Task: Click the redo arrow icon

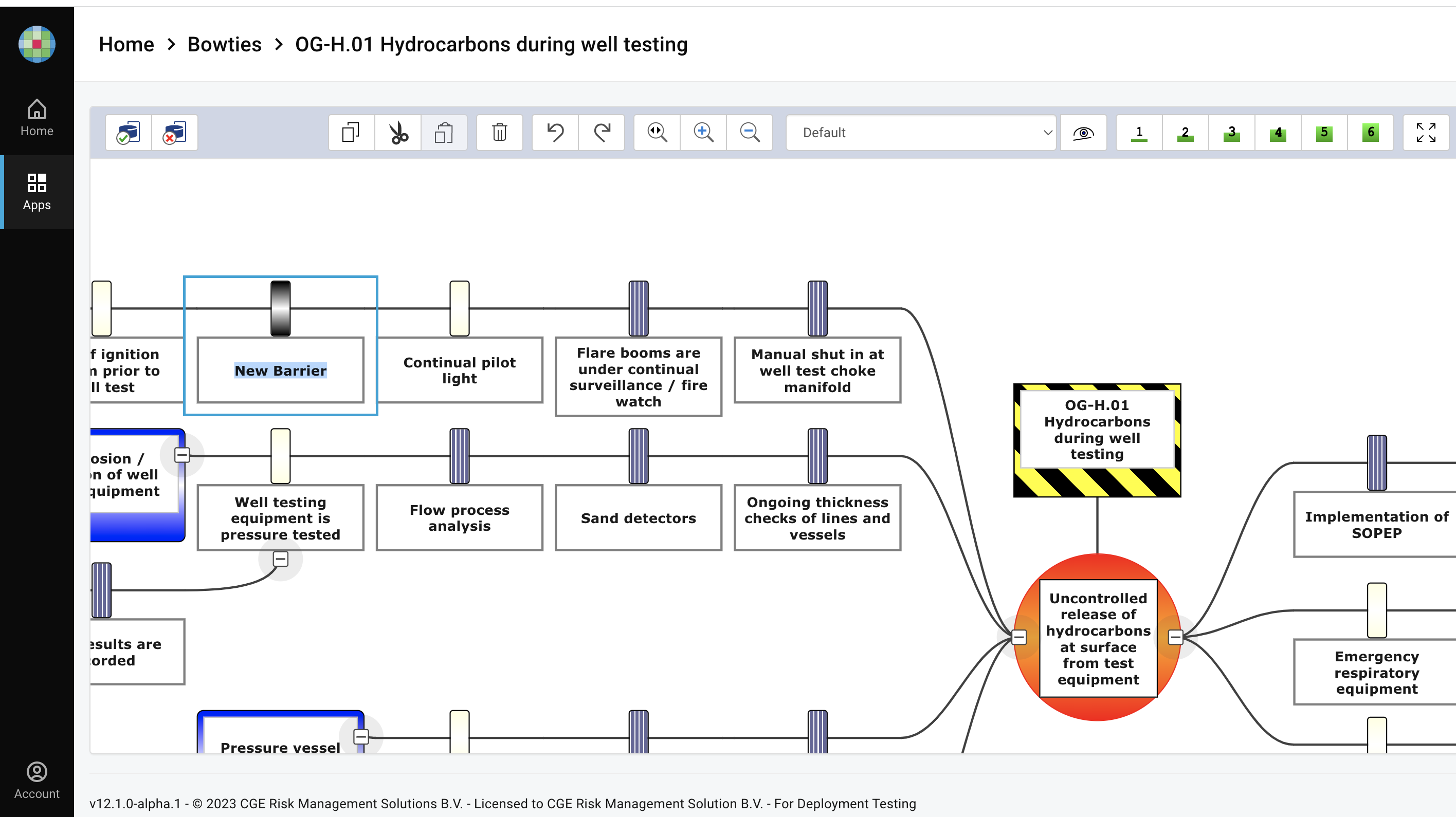Action: 602,133
